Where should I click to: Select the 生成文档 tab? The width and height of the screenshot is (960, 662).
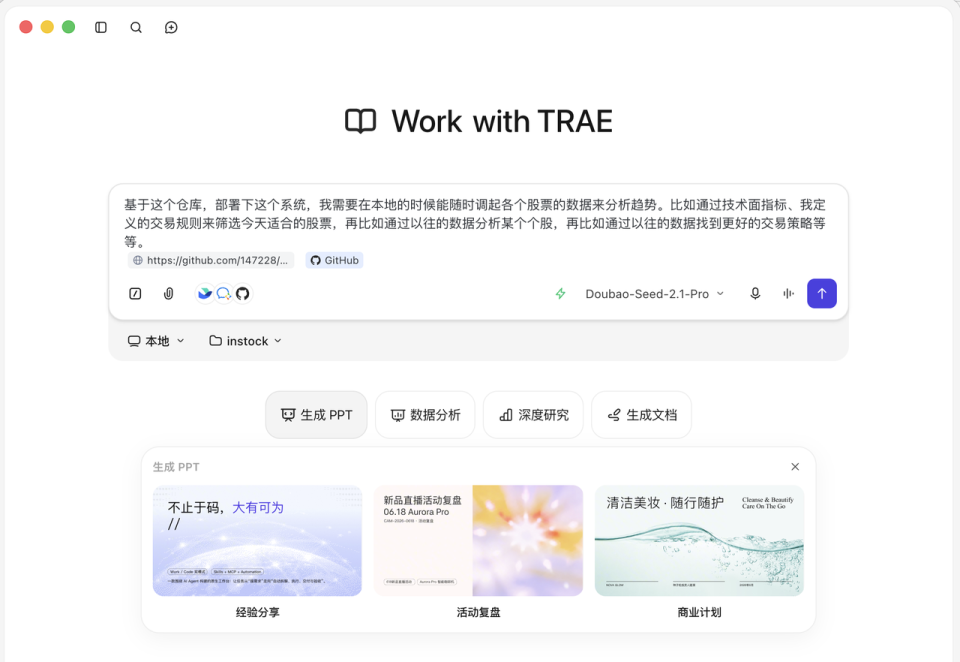click(x=642, y=415)
